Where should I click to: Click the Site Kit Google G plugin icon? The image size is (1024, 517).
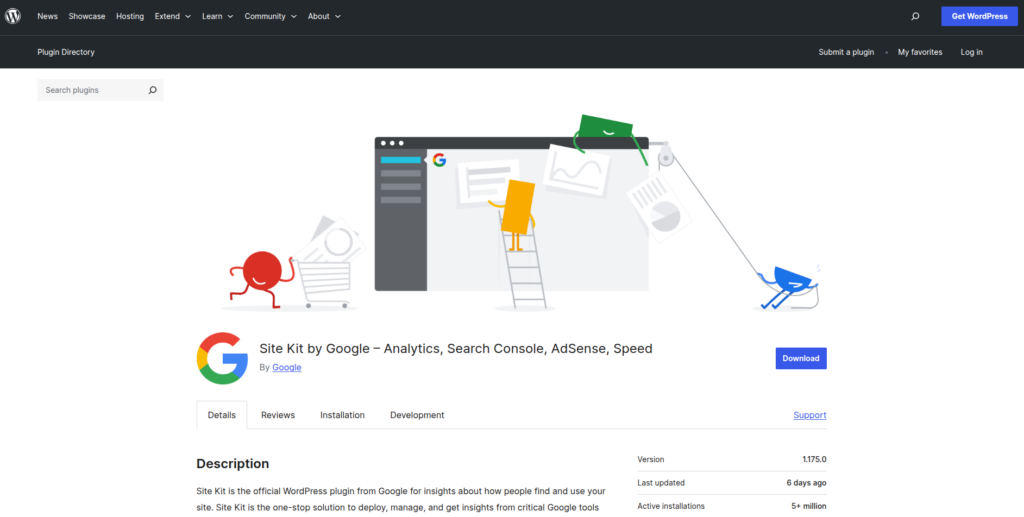tap(222, 358)
